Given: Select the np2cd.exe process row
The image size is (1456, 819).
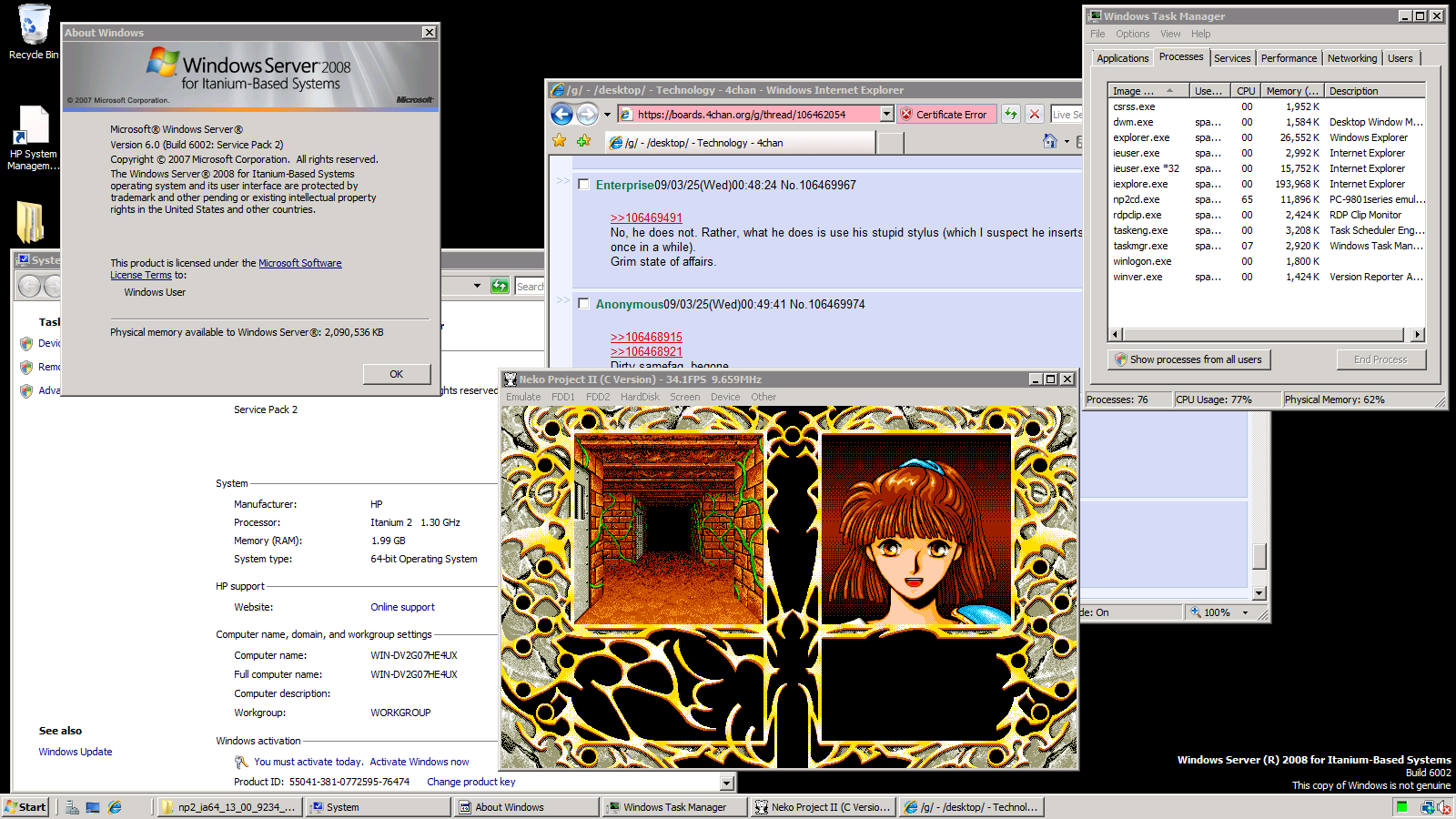Looking at the screenshot, I should tap(1267, 199).
